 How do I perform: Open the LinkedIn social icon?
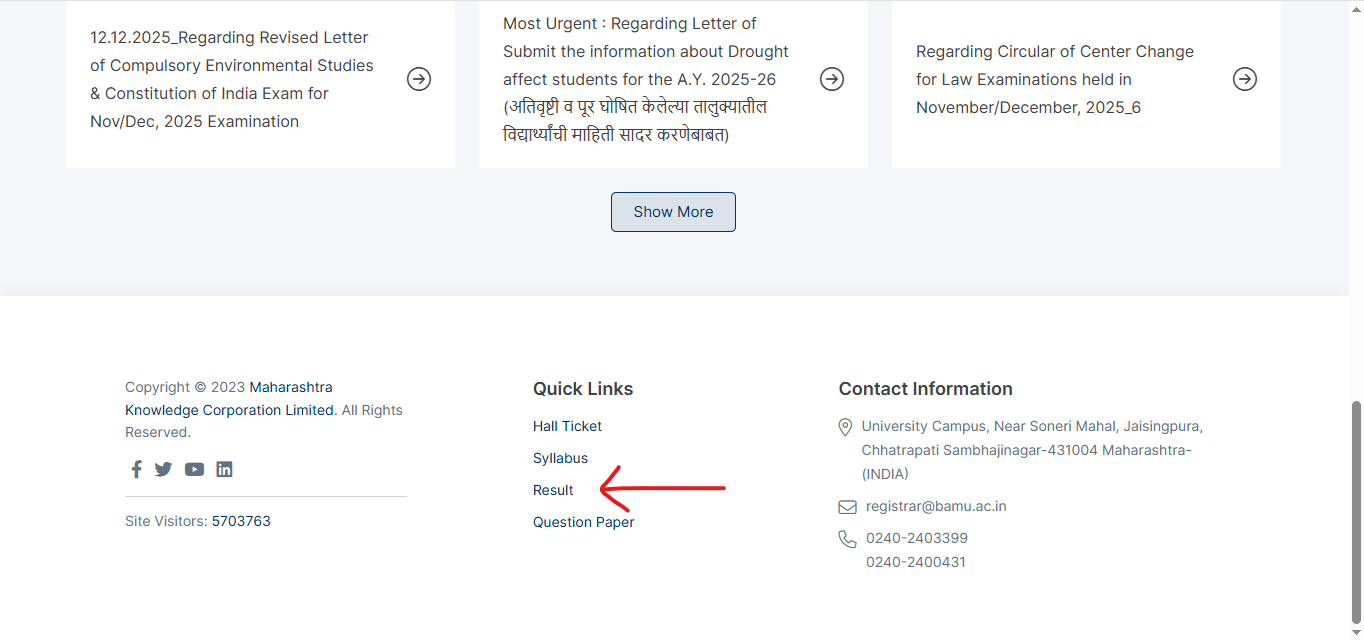tap(224, 469)
